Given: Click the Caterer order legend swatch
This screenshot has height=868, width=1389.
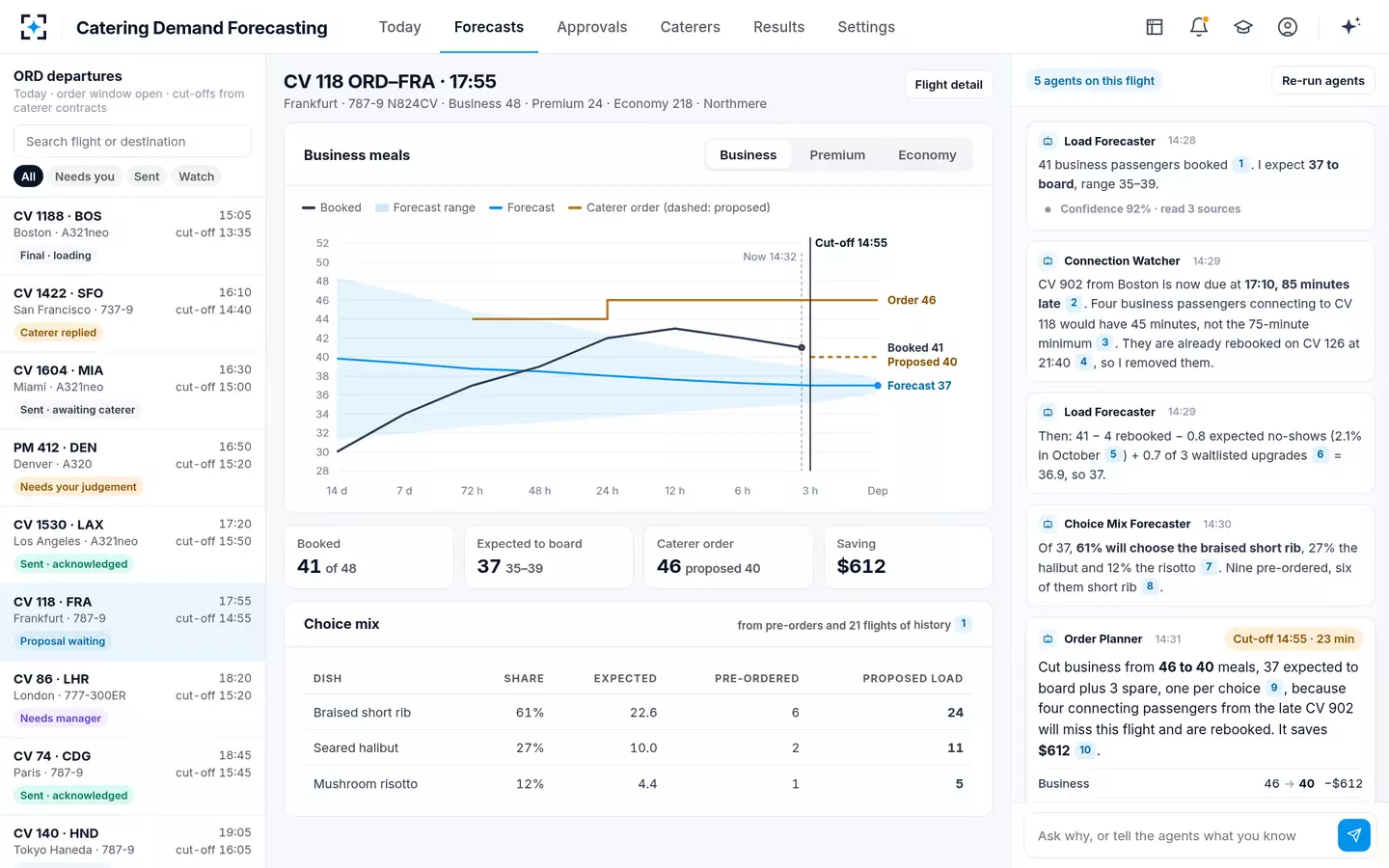Looking at the screenshot, I should coord(575,207).
